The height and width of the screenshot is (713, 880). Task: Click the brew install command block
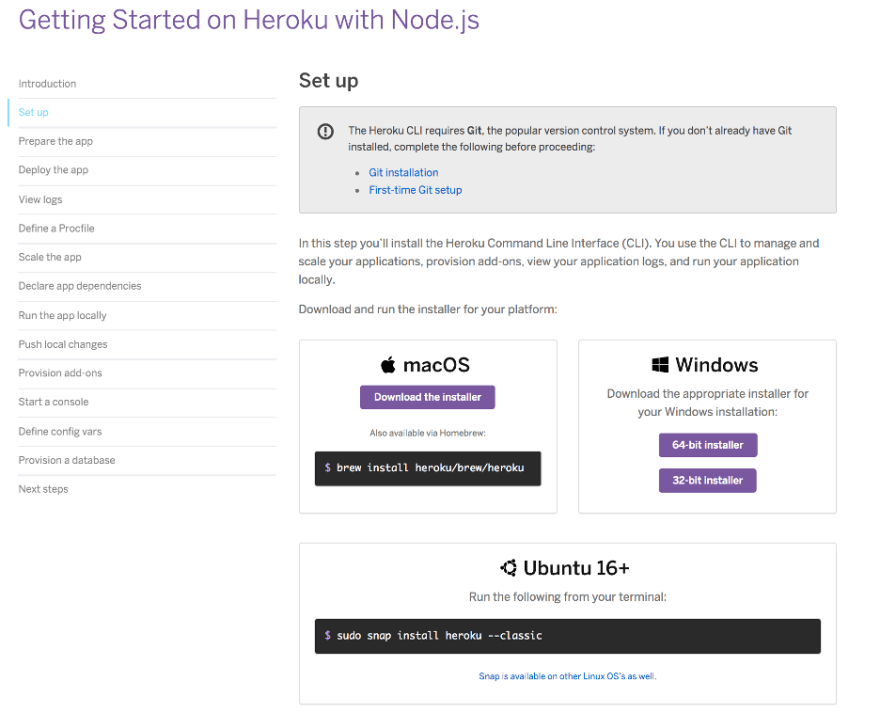point(428,468)
